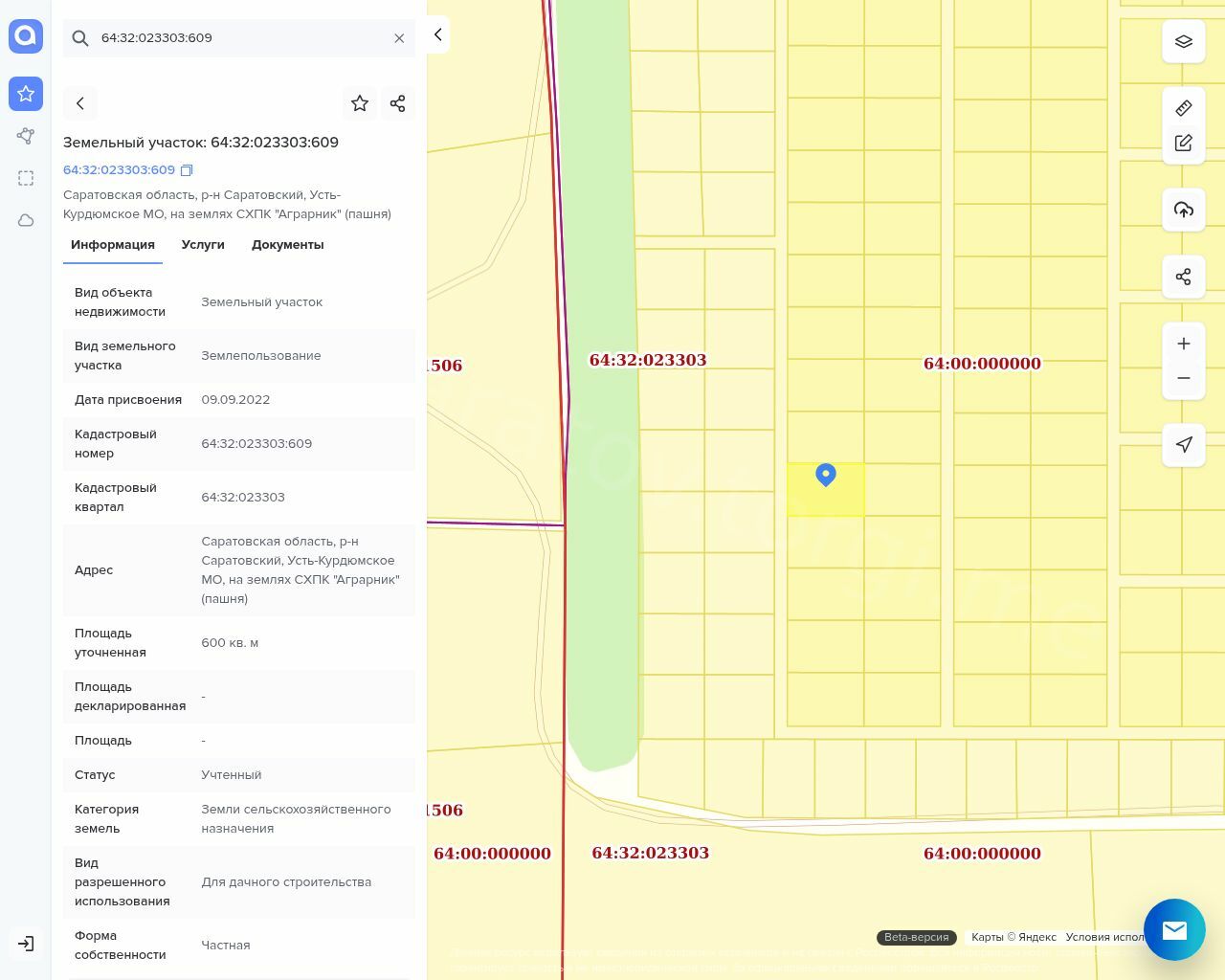The height and width of the screenshot is (980, 1225).
Task: Activate the draw/edit tool on map
Action: click(1183, 144)
